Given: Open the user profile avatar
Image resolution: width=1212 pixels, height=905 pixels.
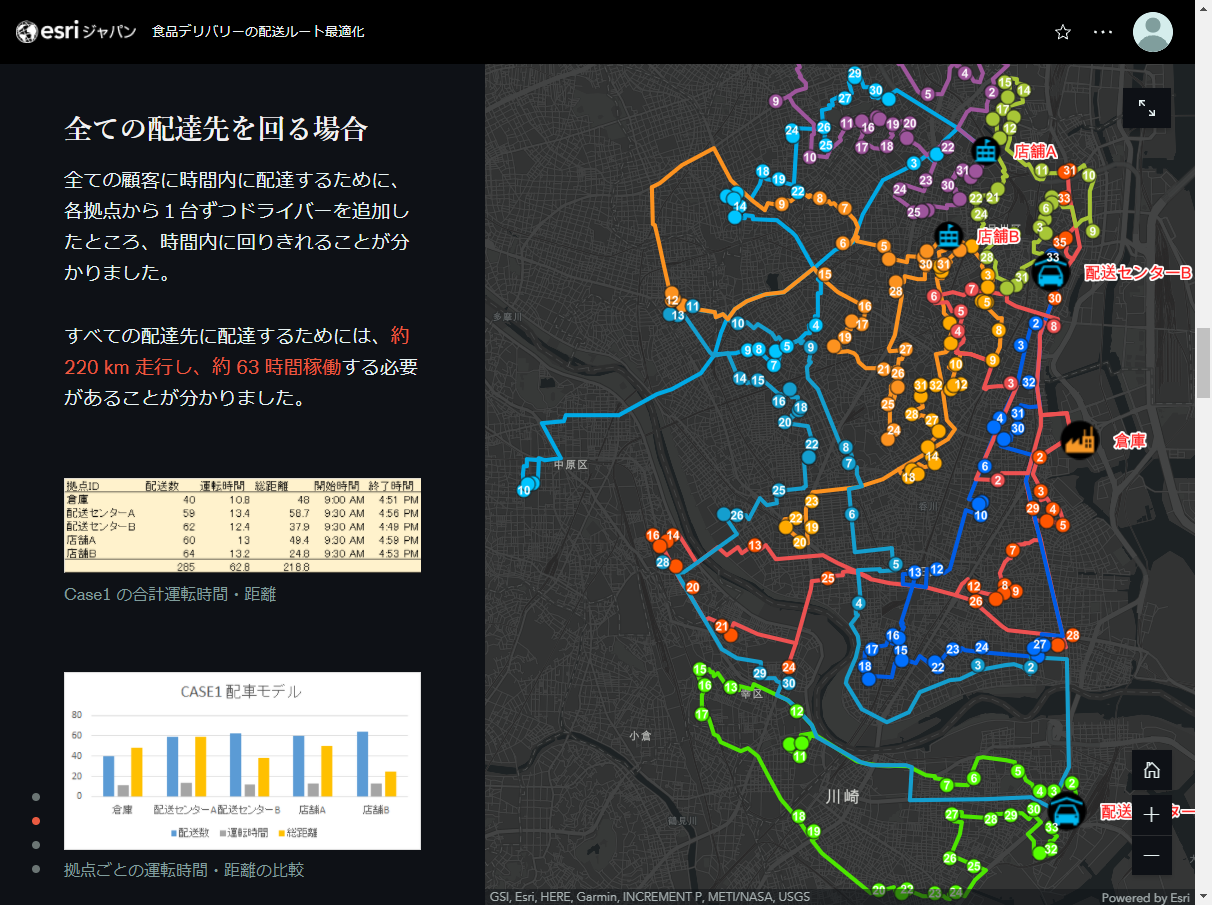Looking at the screenshot, I should click(1153, 32).
